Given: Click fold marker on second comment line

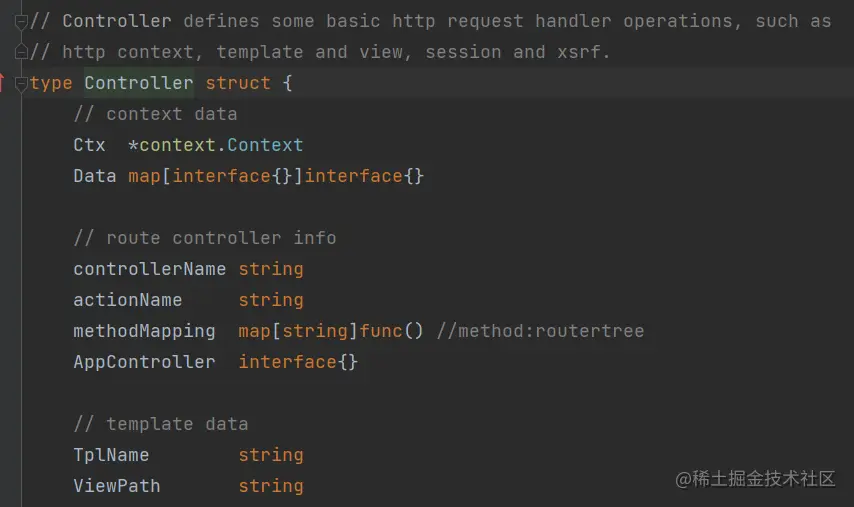Looking at the screenshot, I should click(x=21, y=52).
